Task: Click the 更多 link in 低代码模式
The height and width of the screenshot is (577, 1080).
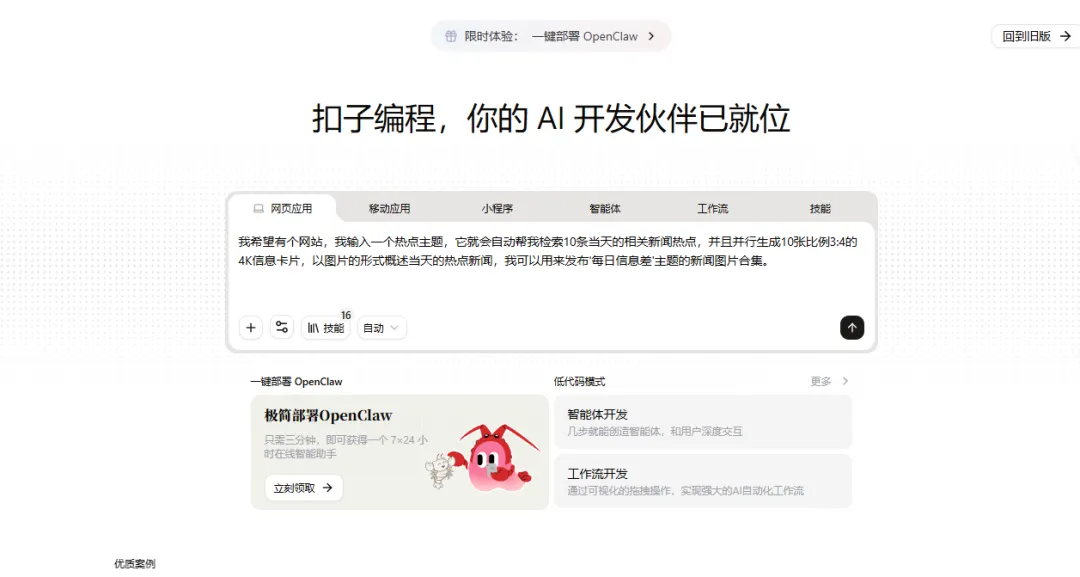Action: point(820,381)
